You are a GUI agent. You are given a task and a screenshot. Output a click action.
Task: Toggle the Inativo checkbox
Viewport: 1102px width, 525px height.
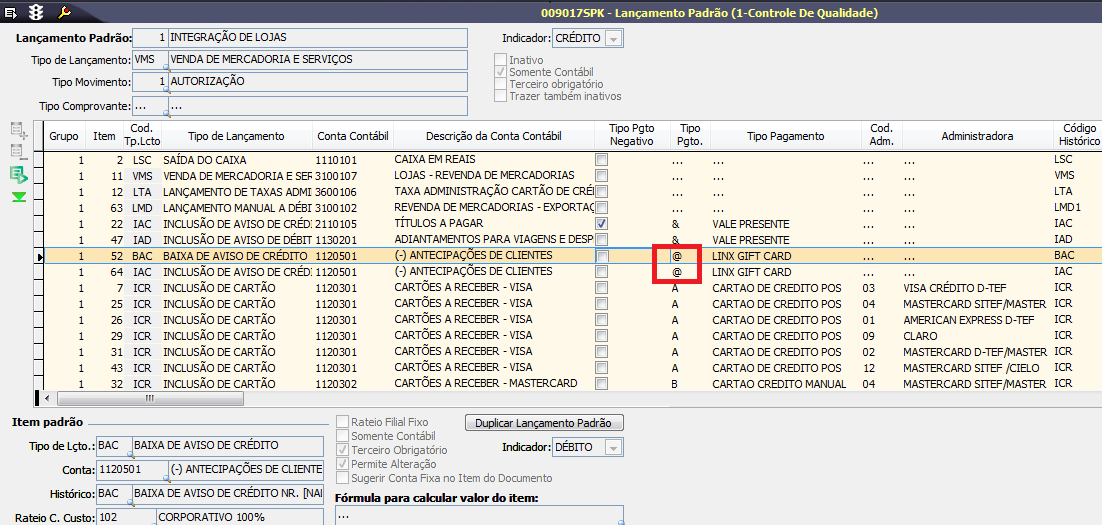click(500, 60)
